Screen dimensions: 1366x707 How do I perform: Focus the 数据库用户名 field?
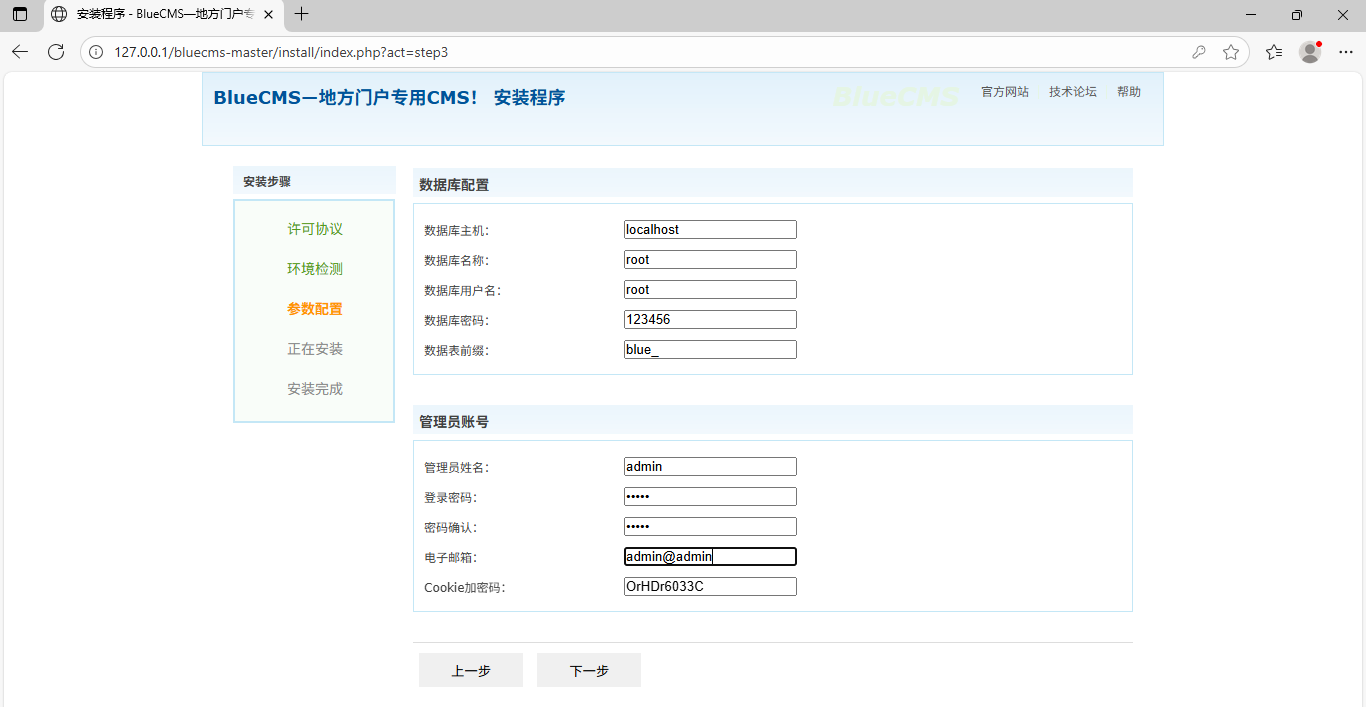pyautogui.click(x=710, y=290)
